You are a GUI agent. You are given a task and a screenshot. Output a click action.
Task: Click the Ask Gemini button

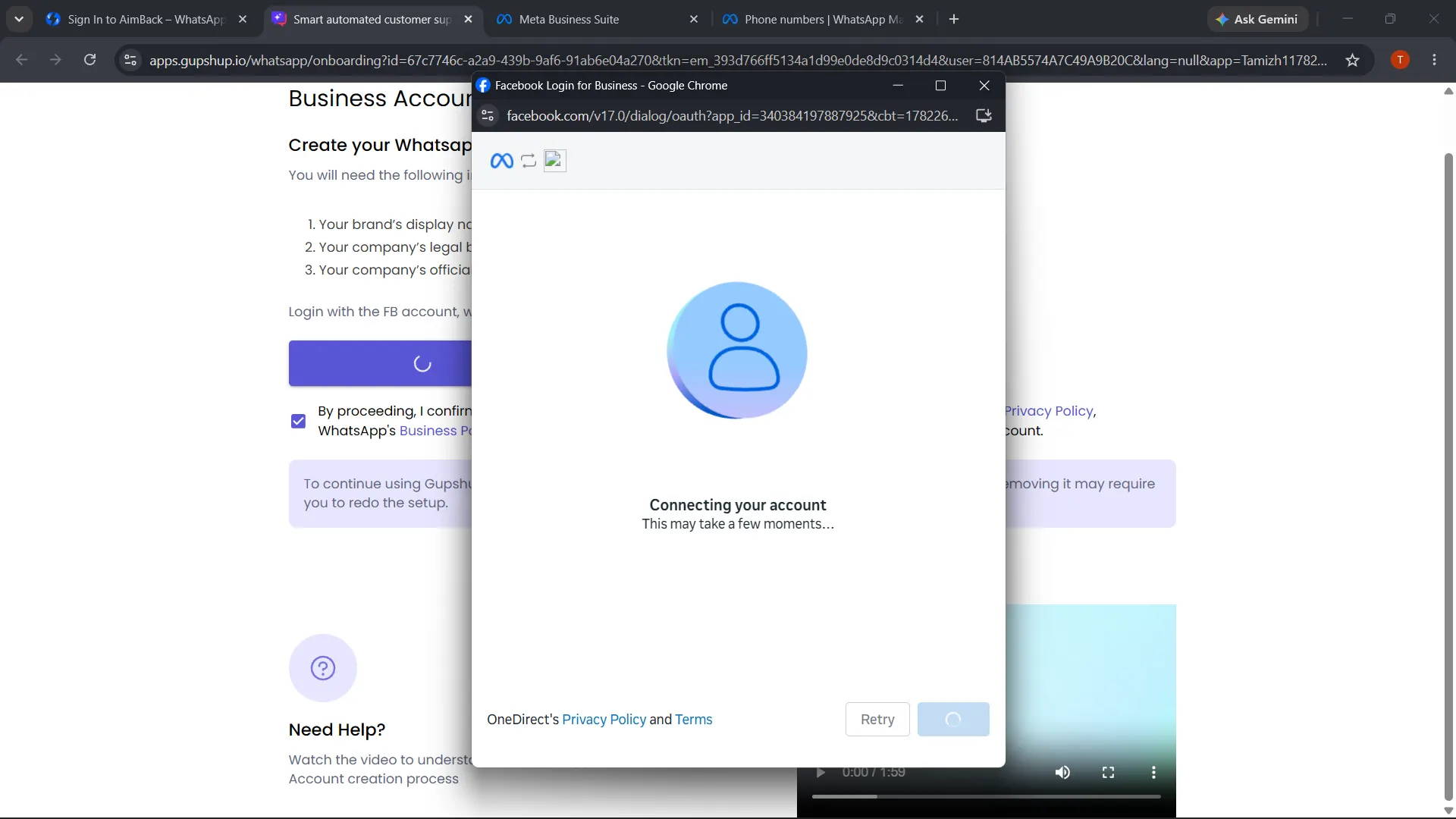[x=1258, y=19]
